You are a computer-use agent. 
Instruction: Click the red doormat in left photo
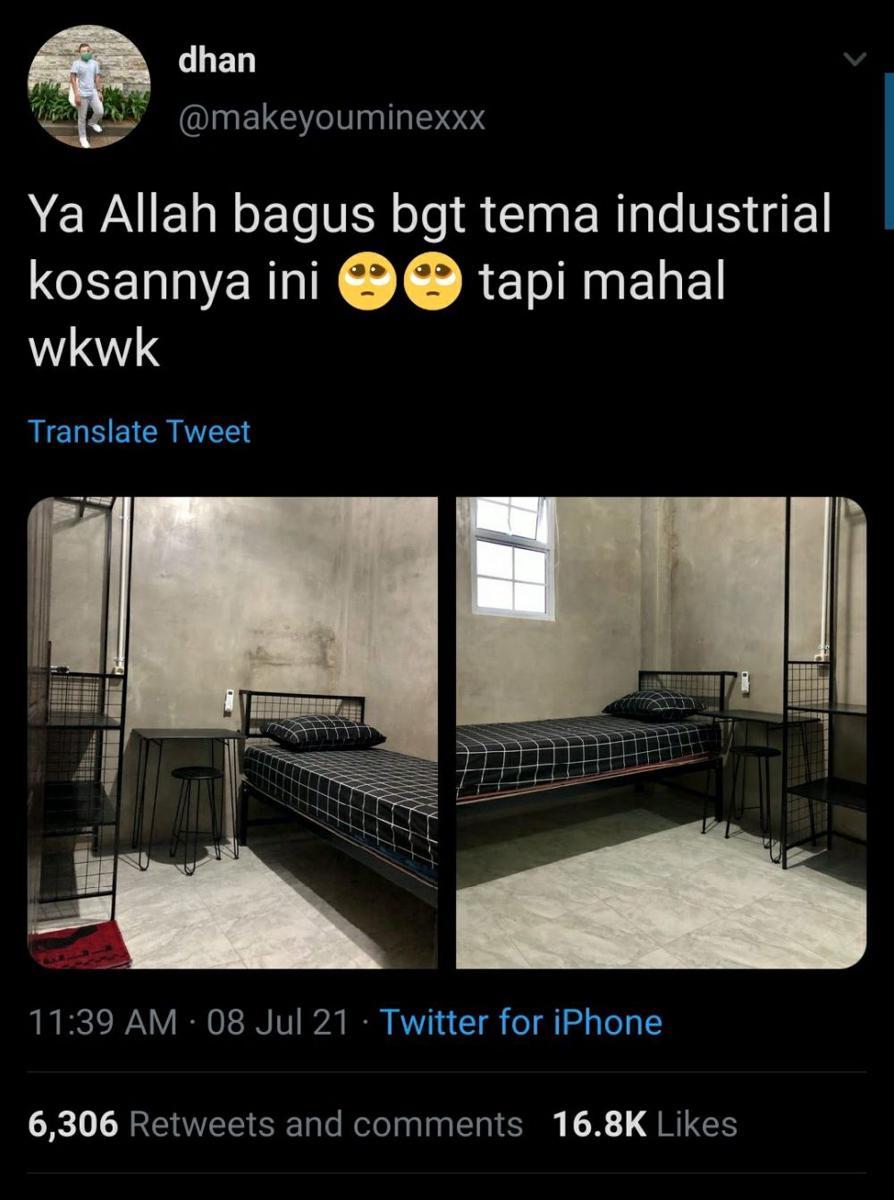tap(80, 946)
